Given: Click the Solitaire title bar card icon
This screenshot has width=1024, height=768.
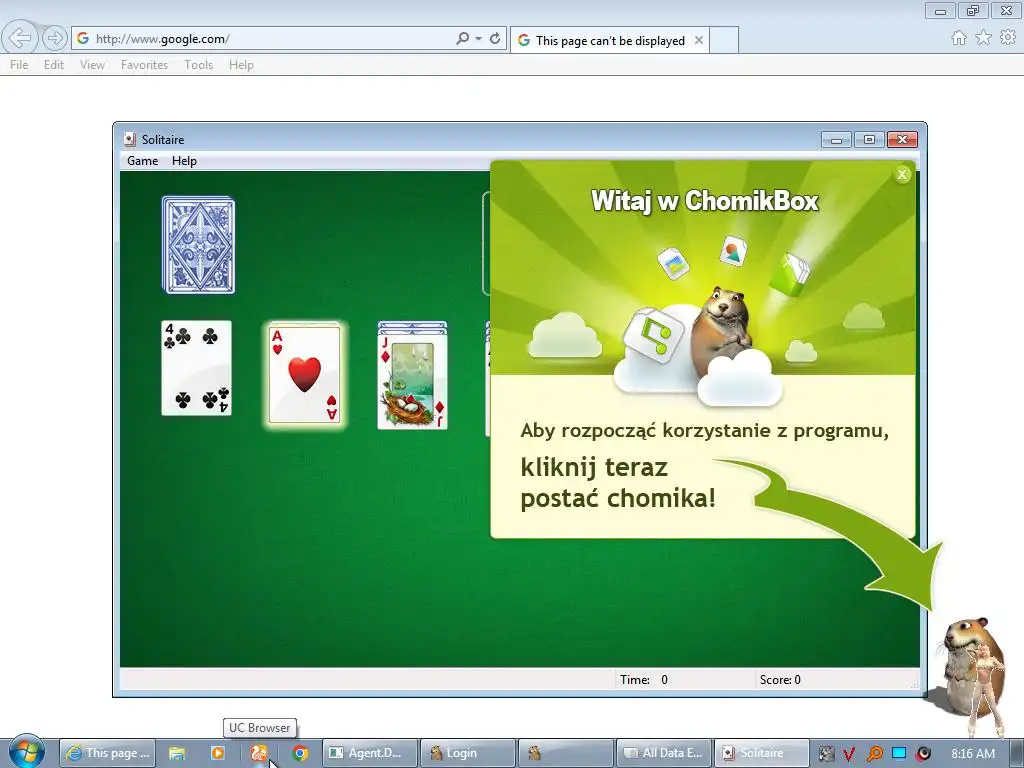Looking at the screenshot, I should point(129,139).
